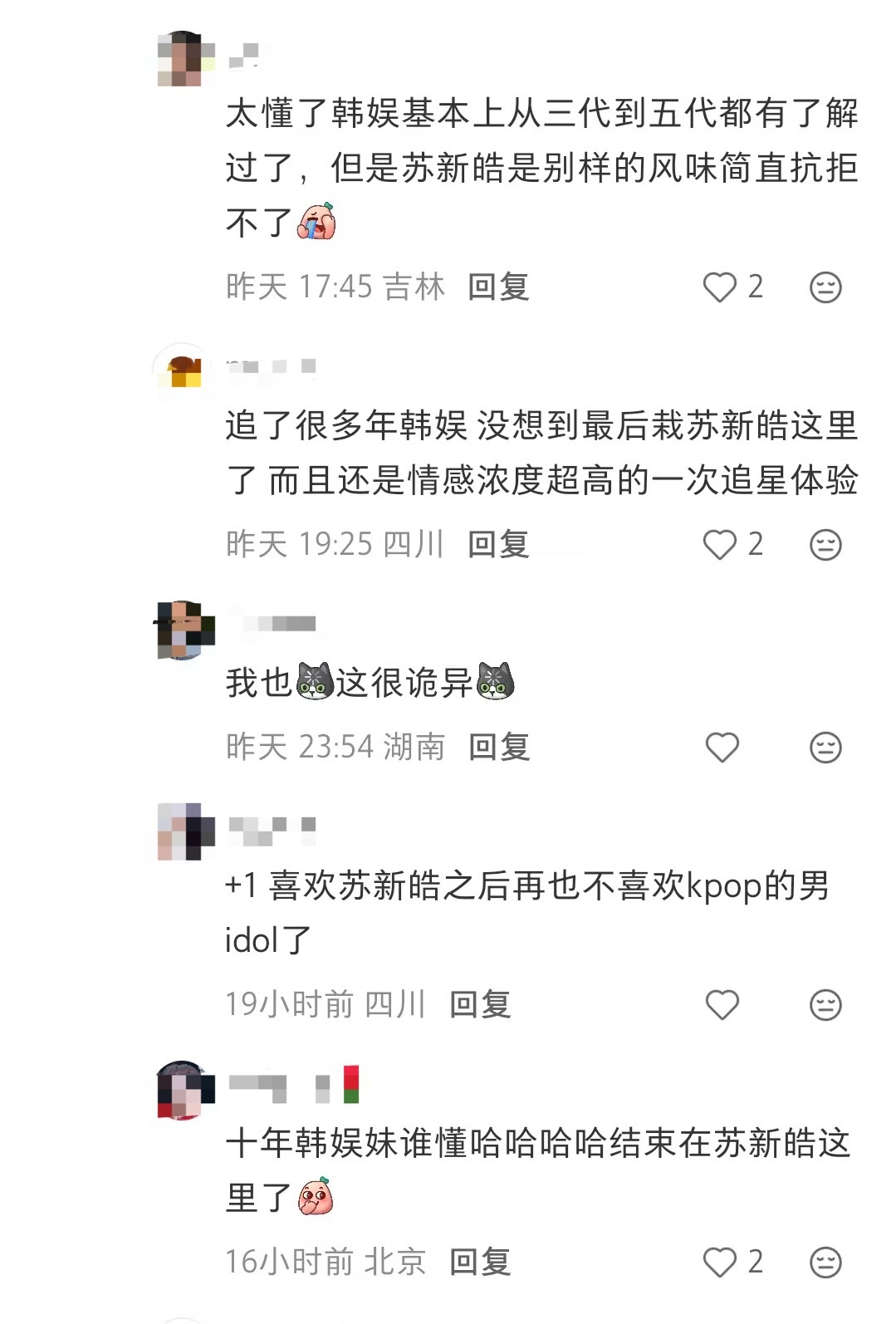Like the Jilin comment posted 17:45
Screen dimensions: 896x1324
click(x=720, y=287)
